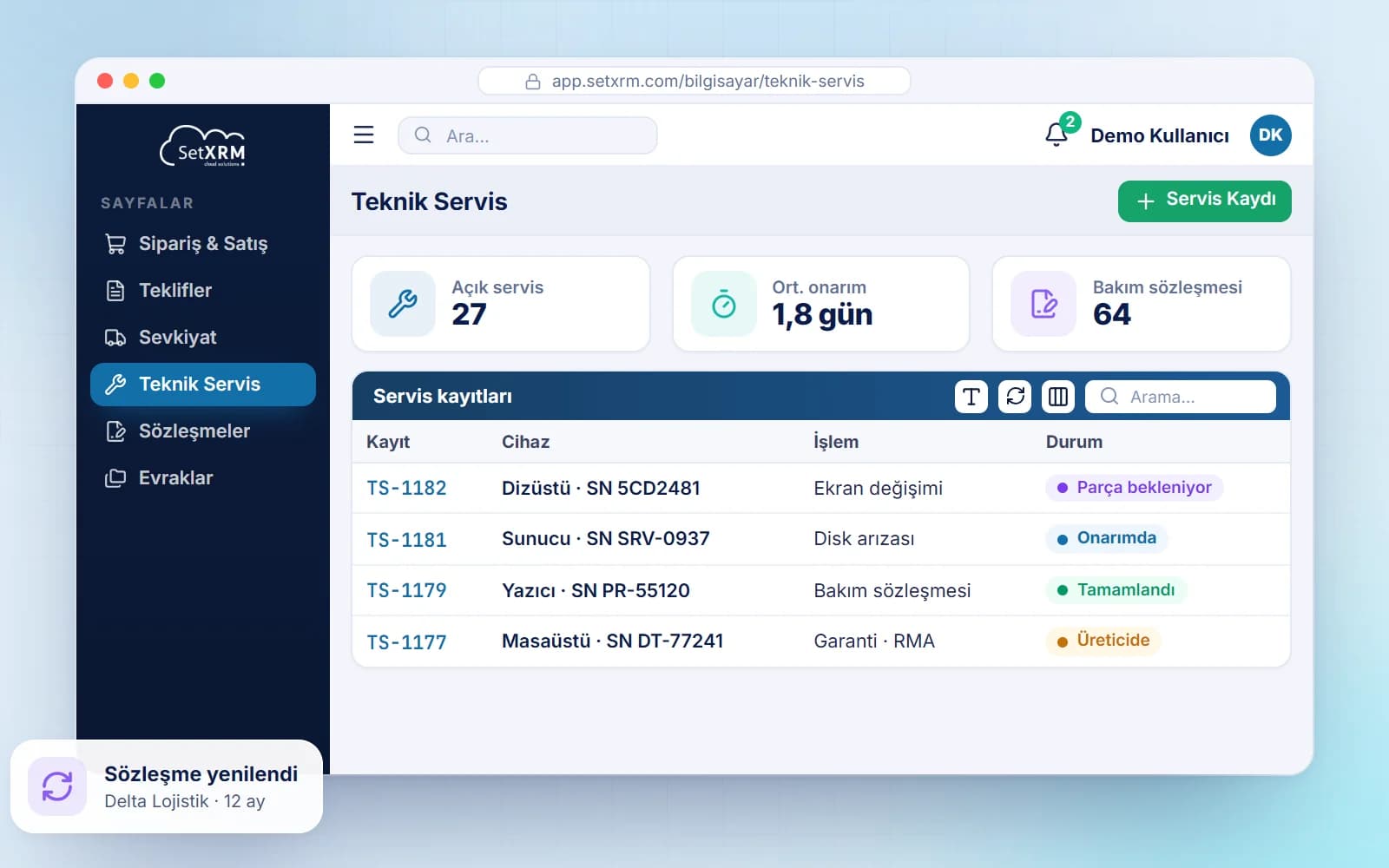Open the hamburger menu icon
1389x868 pixels.
click(364, 135)
